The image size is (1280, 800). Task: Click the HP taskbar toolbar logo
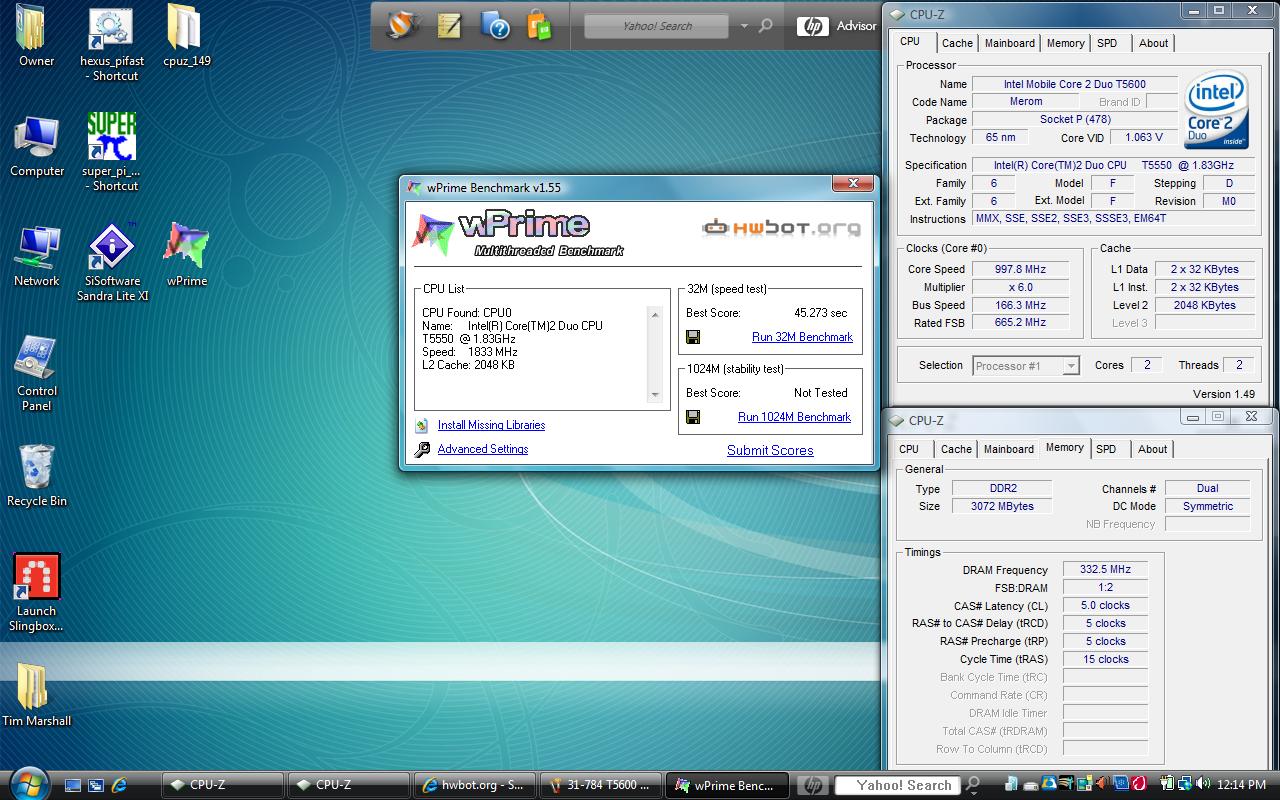[x=812, y=785]
